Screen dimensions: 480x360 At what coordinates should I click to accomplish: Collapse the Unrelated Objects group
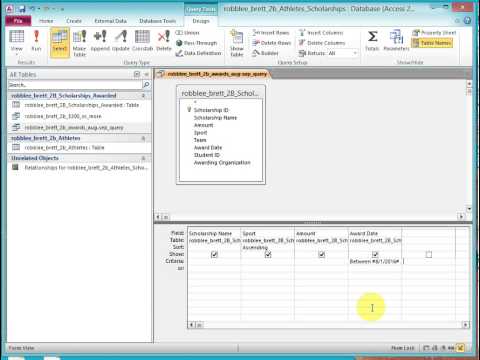pyautogui.click(x=144, y=158)
